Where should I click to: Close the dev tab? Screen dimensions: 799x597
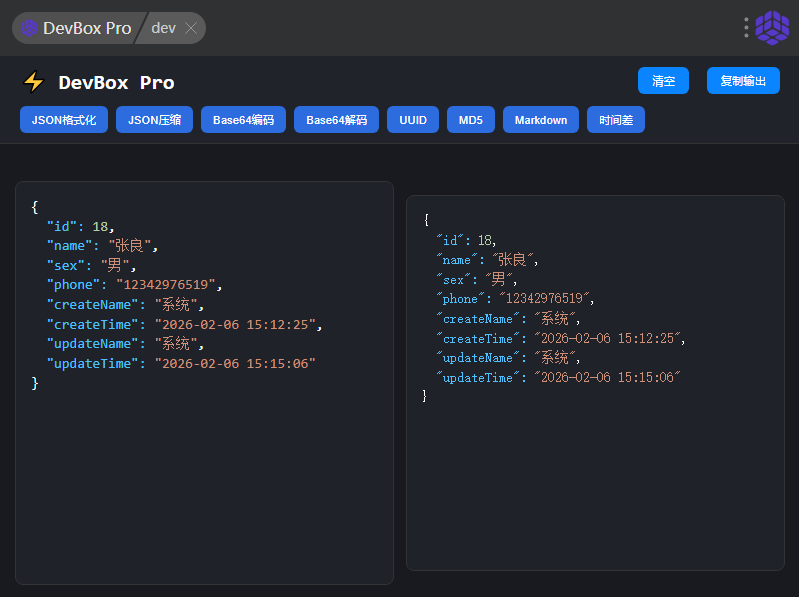[x=191, y=28]
